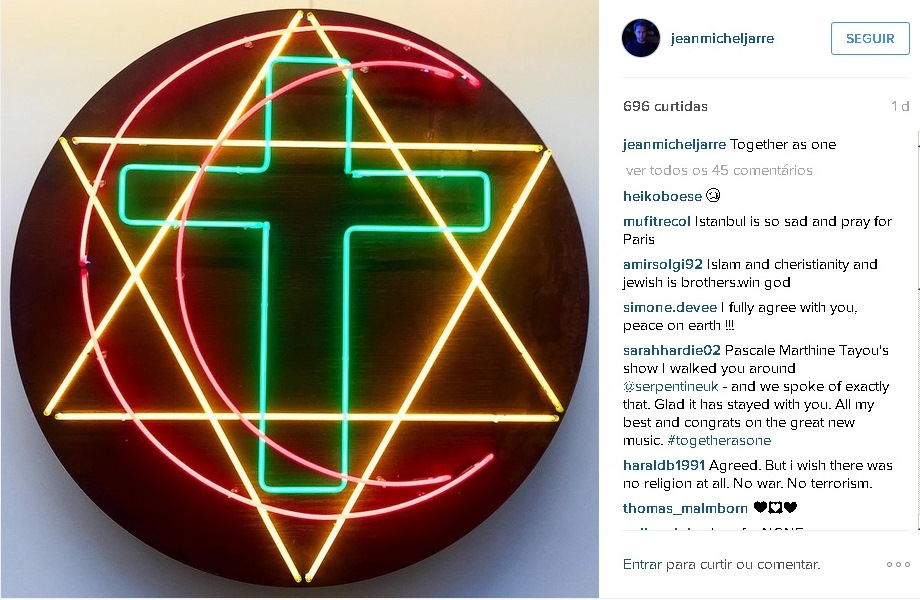Open heikoboese commenter profile
Viewport: 920px width, 600px height.
tap(662, 196)
